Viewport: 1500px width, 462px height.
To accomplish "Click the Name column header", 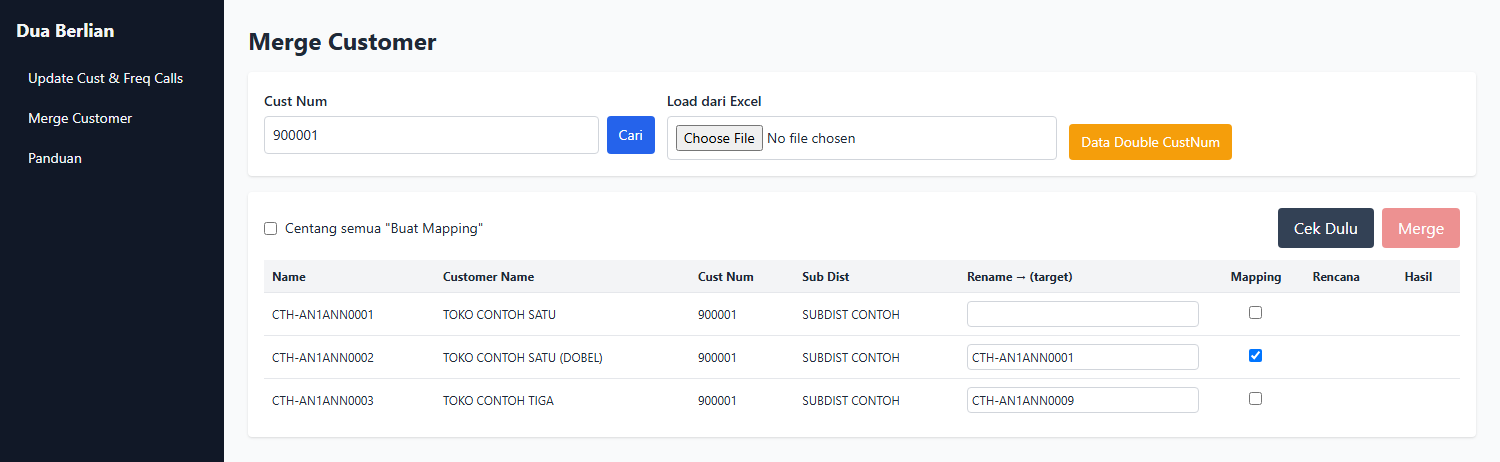I will (x=289, y=277).
